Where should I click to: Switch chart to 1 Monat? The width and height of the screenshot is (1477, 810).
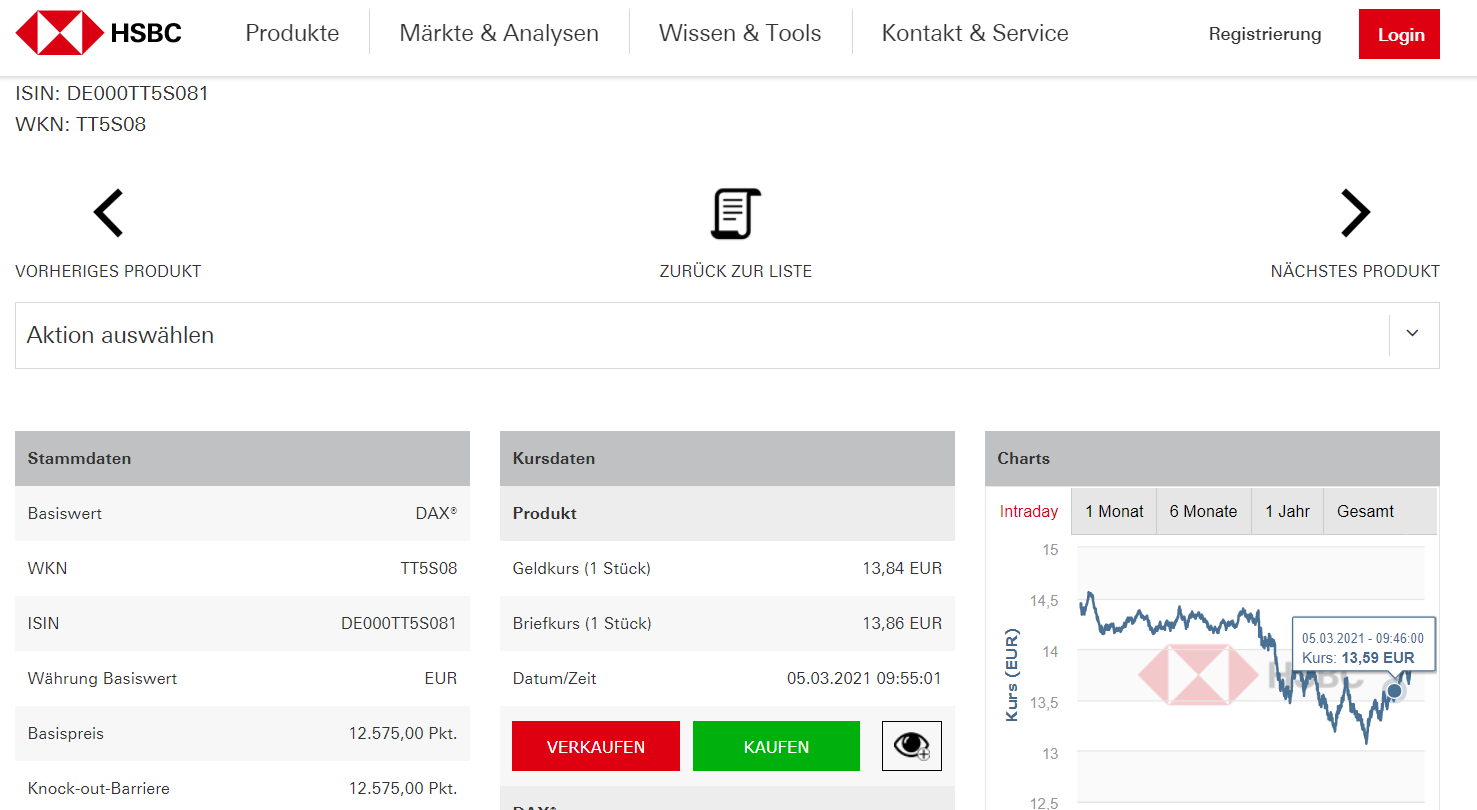[1114, 511]
